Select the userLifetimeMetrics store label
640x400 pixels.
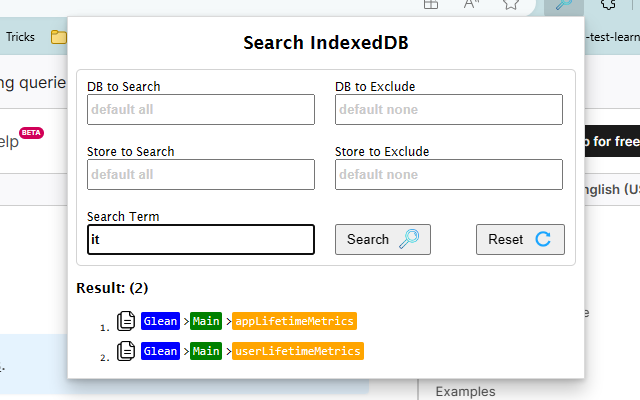(x=297, y=351)
